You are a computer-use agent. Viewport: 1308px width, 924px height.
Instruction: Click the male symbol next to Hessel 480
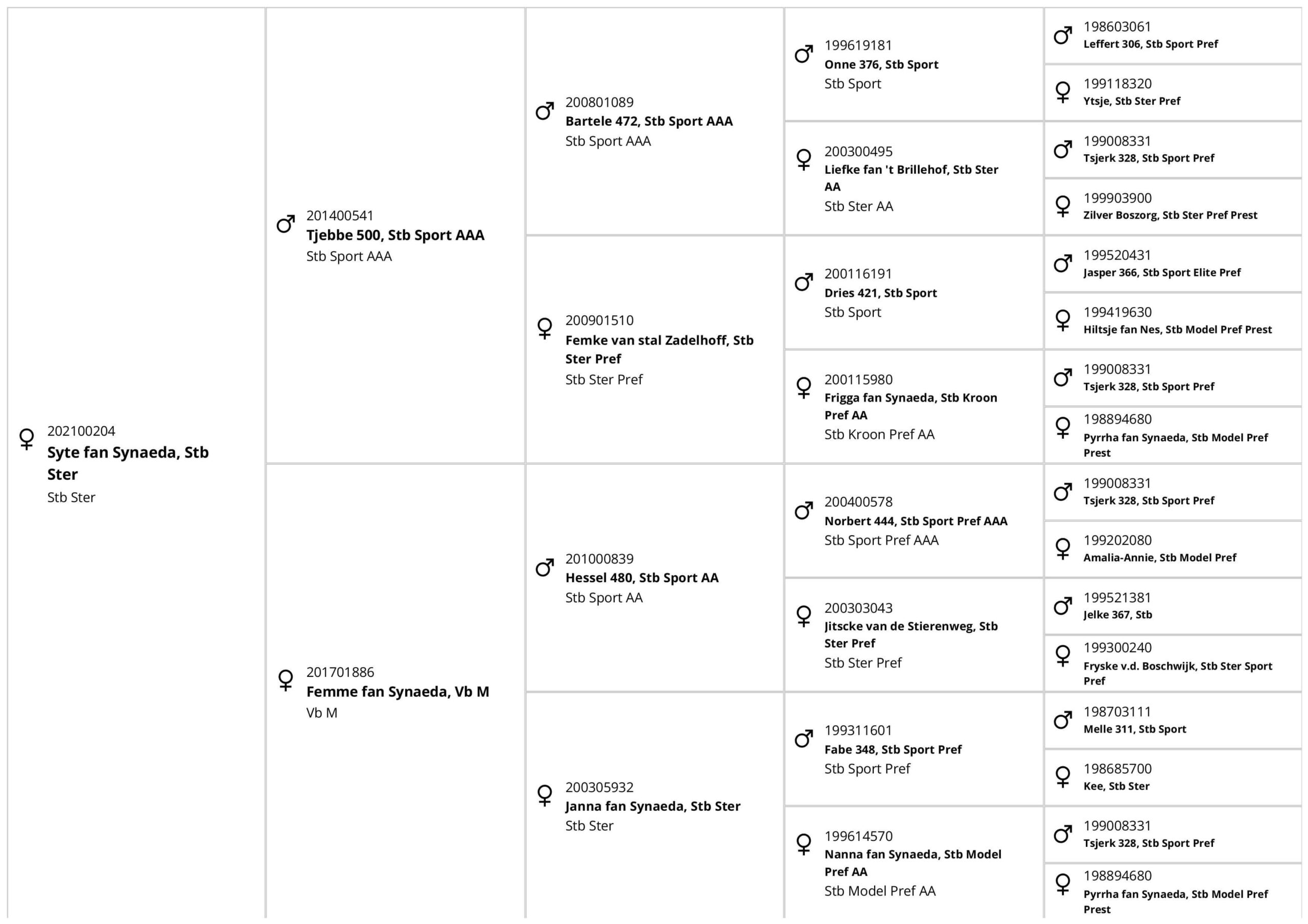(545, 567)
